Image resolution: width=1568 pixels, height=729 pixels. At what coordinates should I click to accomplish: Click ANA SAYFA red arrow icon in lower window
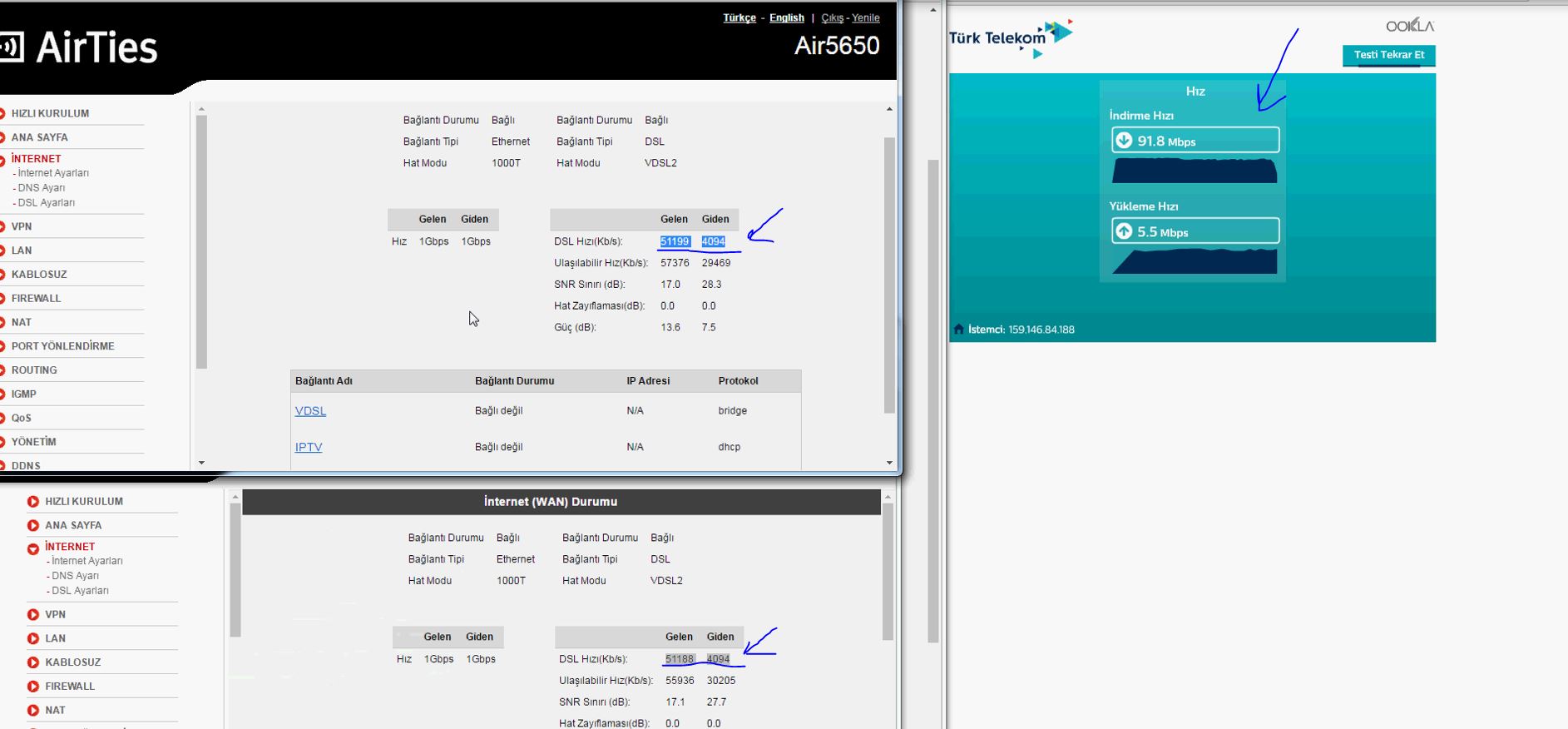point(33,526)
